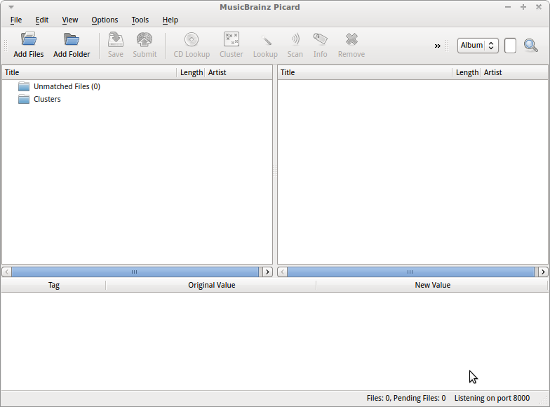The width and height of the screenshot is (550, 407).
Task: Click right pane Artist column header
Action: pyautogui.click(x=514, y=72)
